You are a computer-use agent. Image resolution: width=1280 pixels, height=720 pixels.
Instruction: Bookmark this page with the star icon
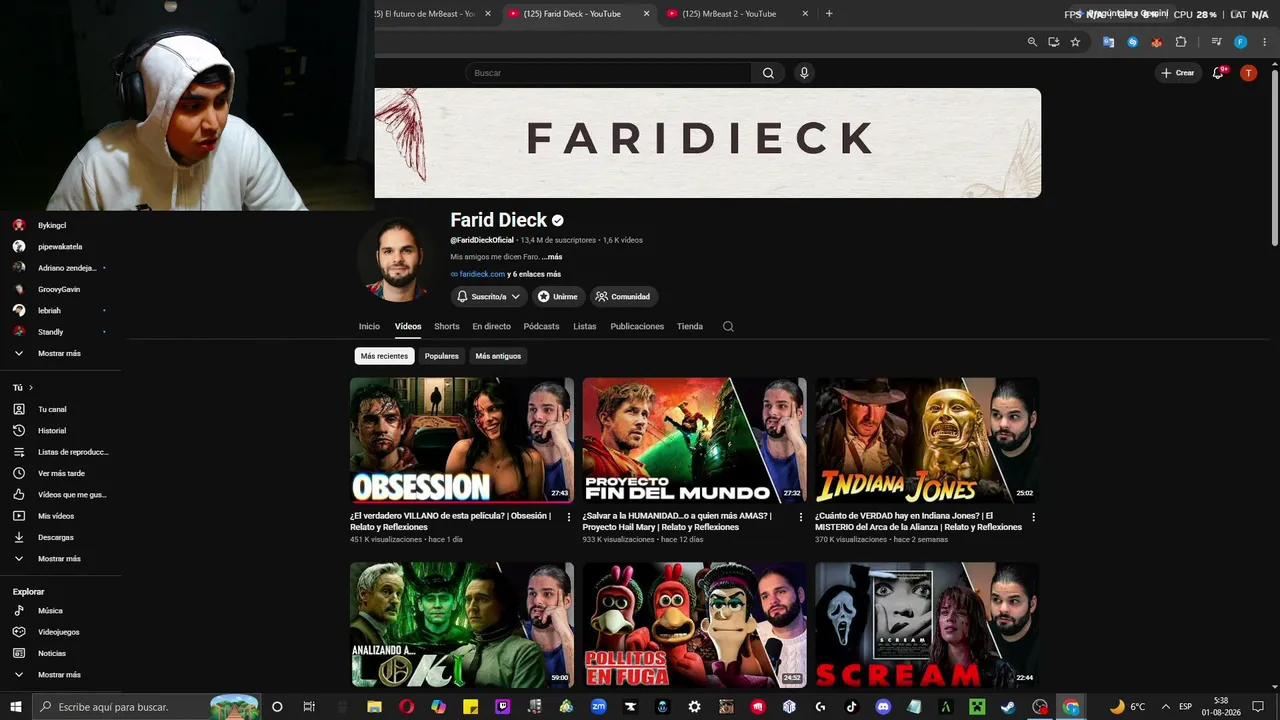[1075, 42]
